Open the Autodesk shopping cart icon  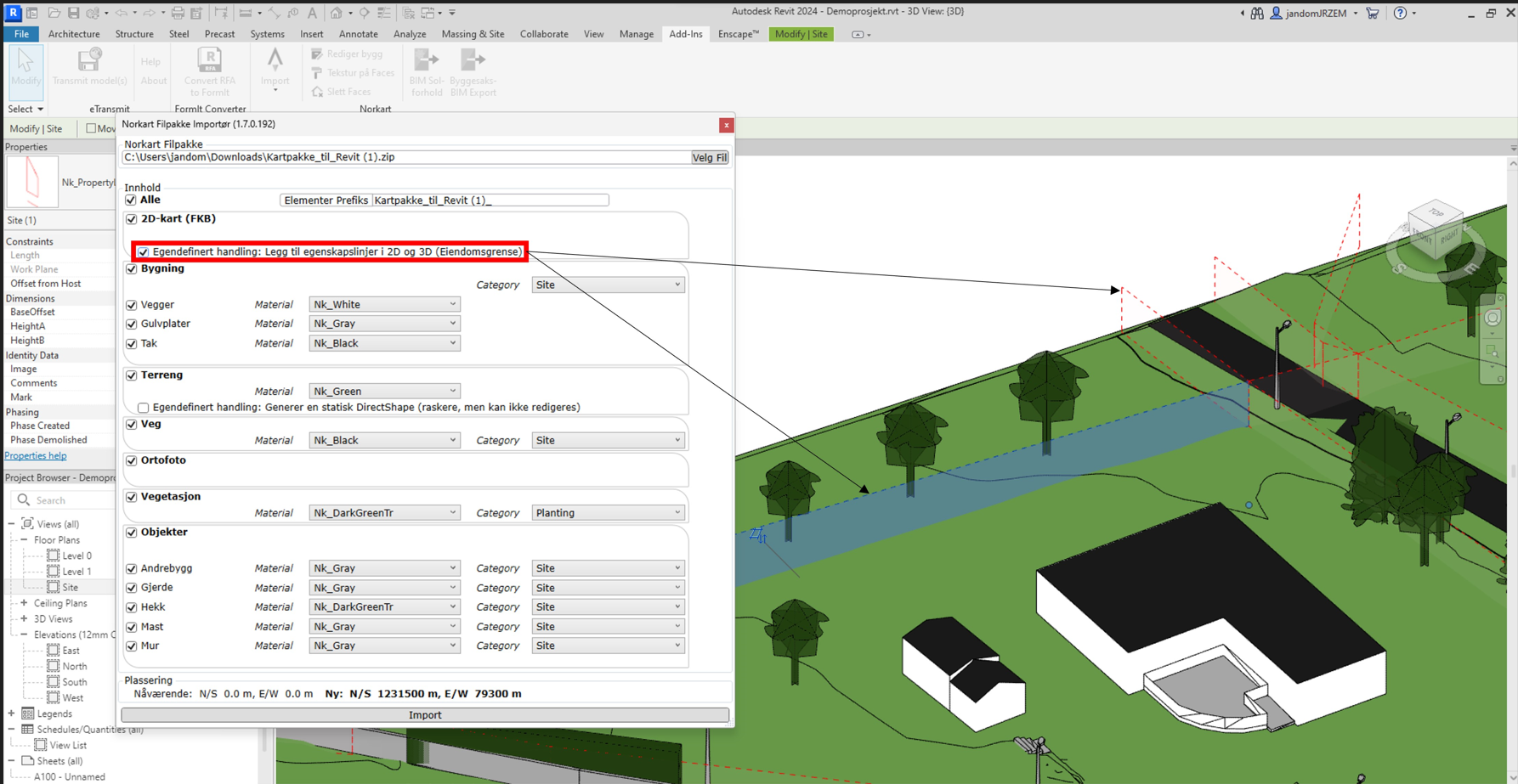1372,13
